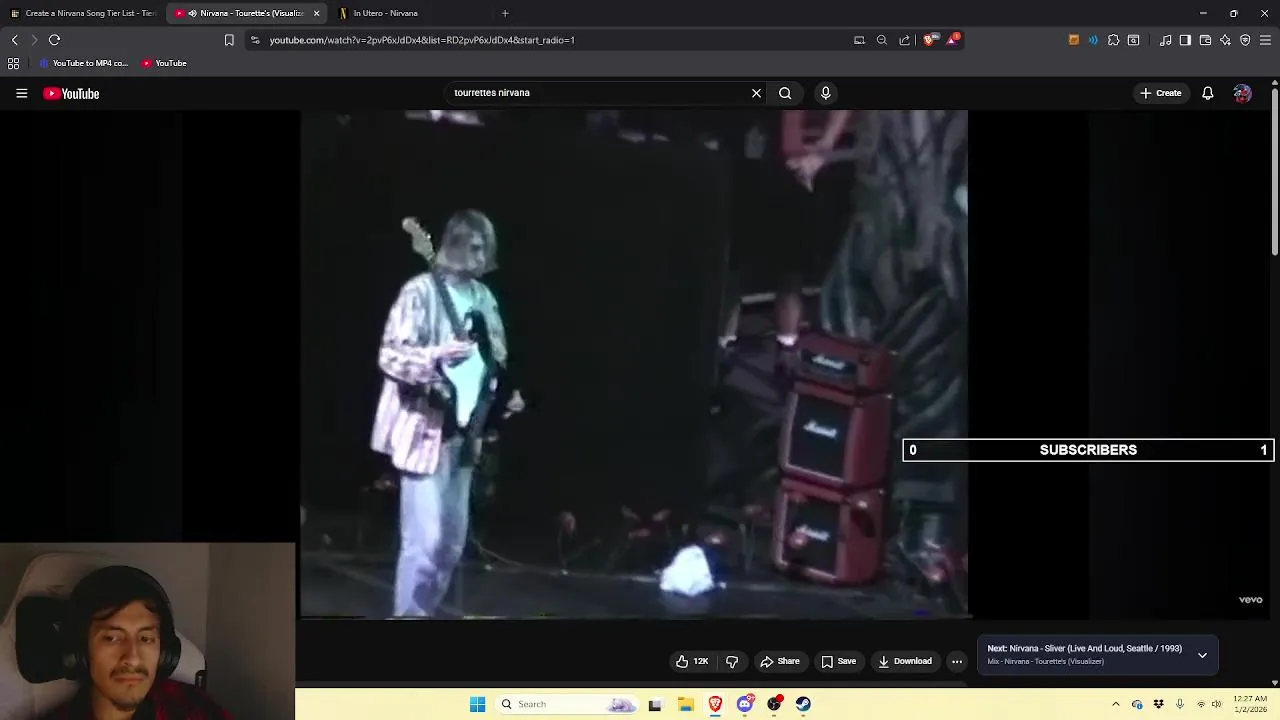This screenshot has height=720, width=1280.
Task: Start voice search with microphone icon
Action: click(x=825, y=93)
